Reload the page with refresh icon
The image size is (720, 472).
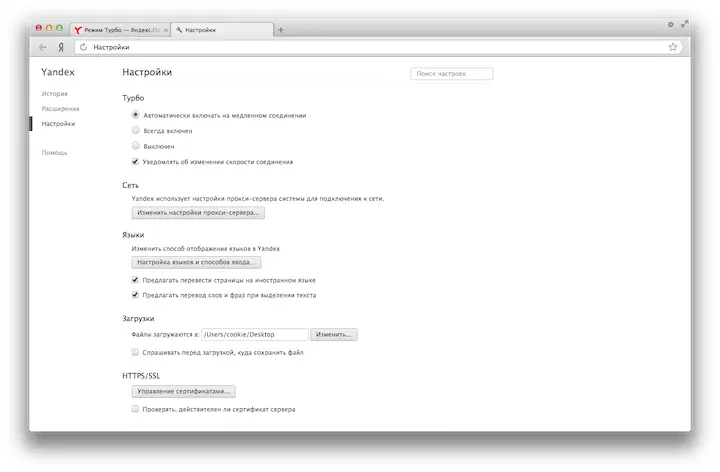[x=83, y=47]
